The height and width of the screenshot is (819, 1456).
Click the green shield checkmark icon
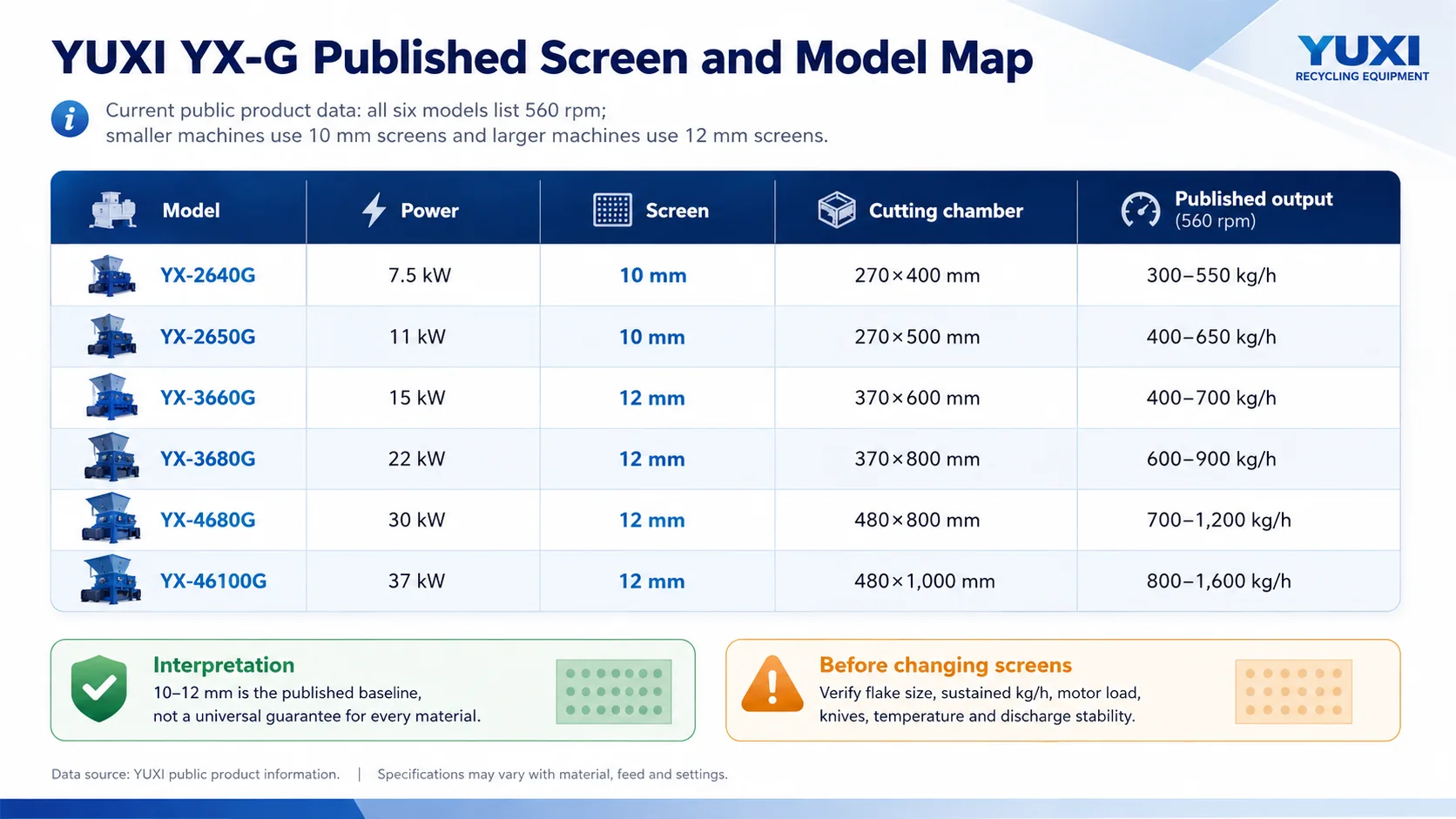(99, 688)
